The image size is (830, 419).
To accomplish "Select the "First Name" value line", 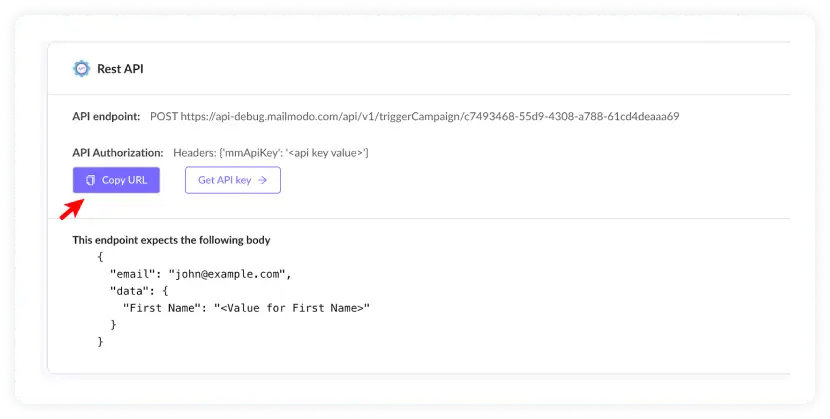I will pos(246,308).
